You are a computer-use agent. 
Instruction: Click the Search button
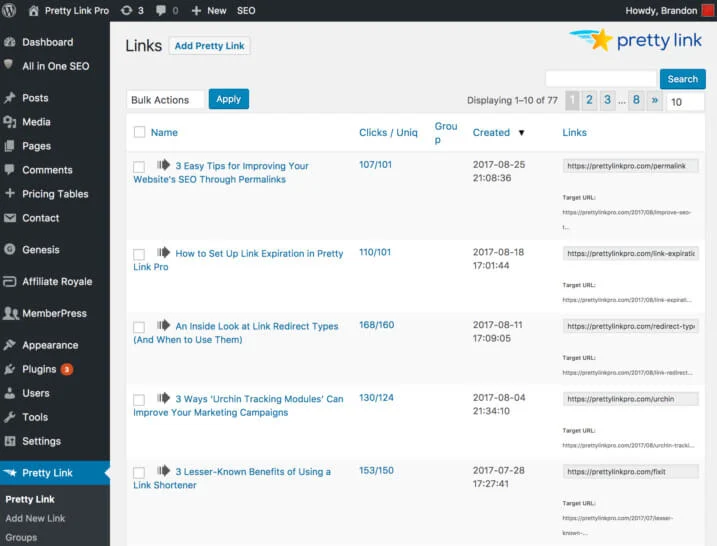[683, 79]
